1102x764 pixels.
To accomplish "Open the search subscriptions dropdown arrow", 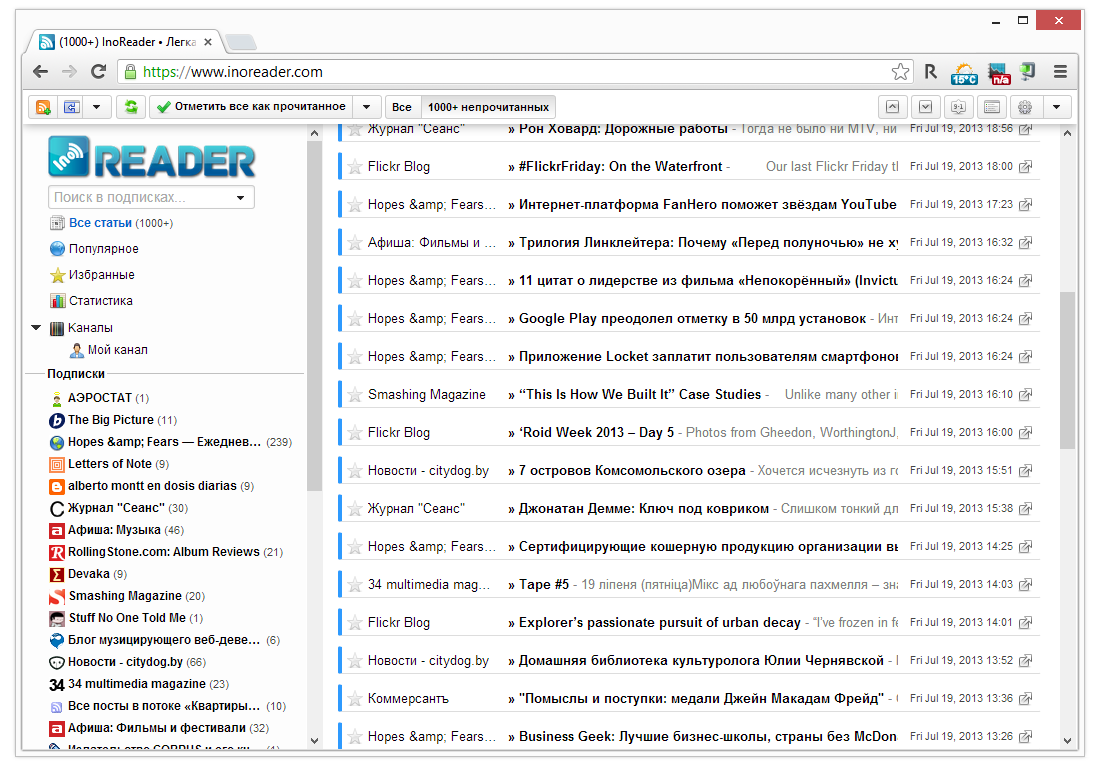I will tap(240, 198).
